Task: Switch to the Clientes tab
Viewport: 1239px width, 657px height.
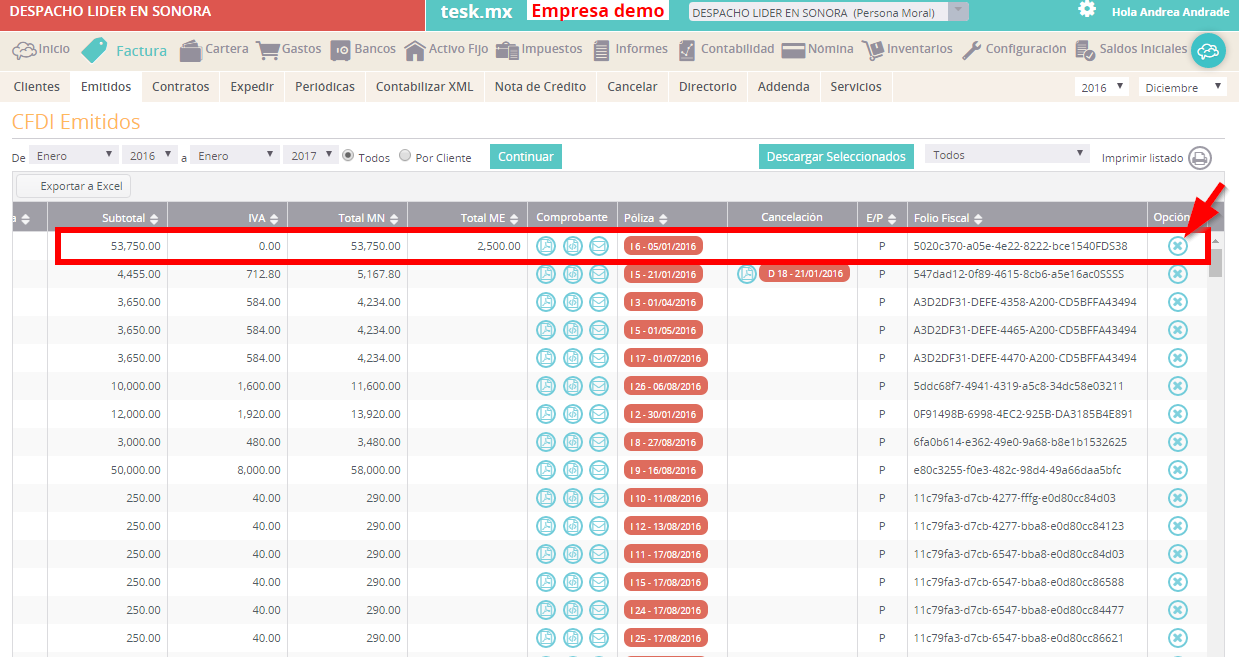Action: 37,87
